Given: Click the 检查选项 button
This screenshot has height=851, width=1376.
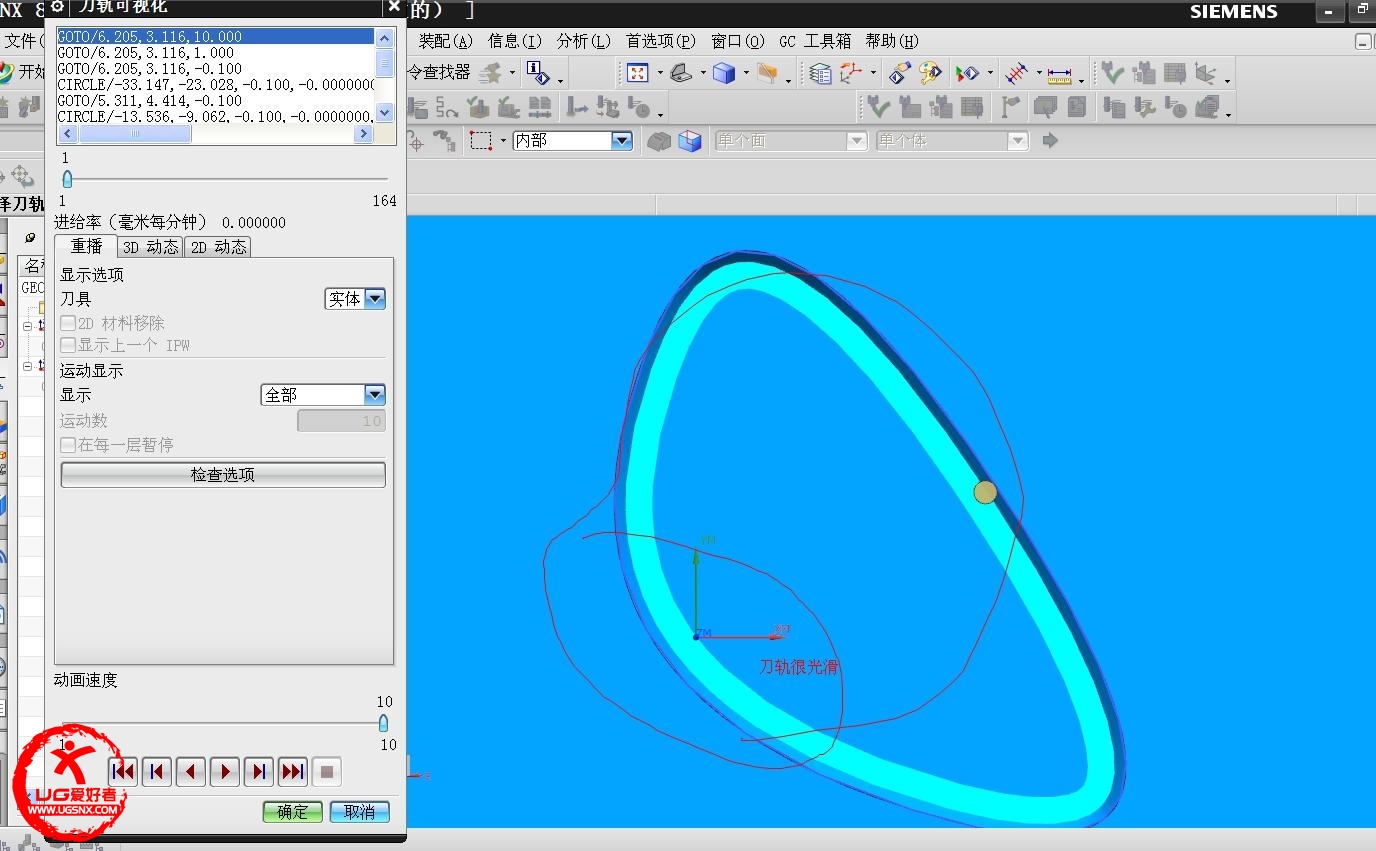Looking at the screenshot, I should [x=223, y=475].
